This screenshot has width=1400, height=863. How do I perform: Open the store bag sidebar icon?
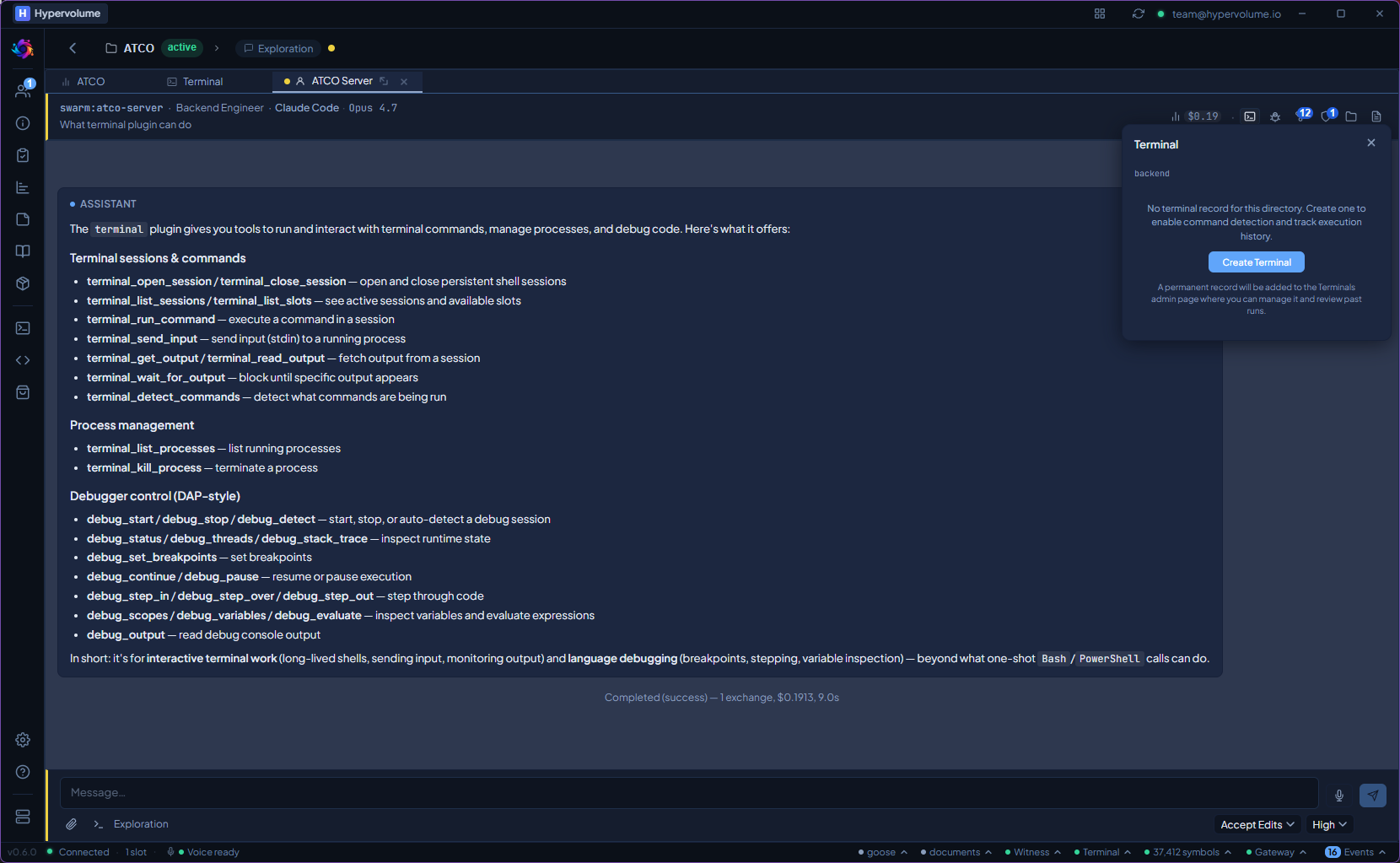point(23,392)
